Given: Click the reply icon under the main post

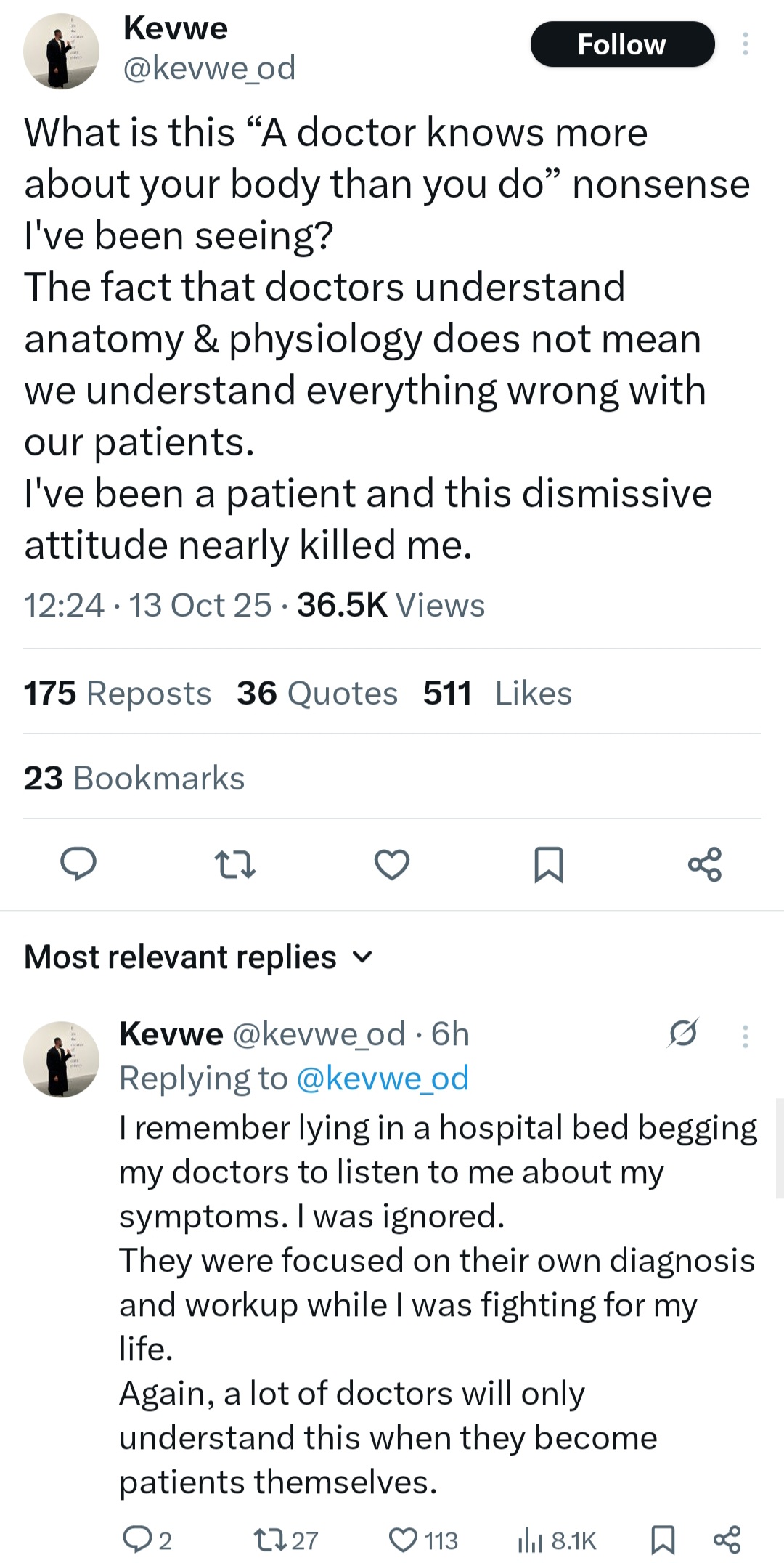Looking at the screenshot, I should [x=78, y=864].
